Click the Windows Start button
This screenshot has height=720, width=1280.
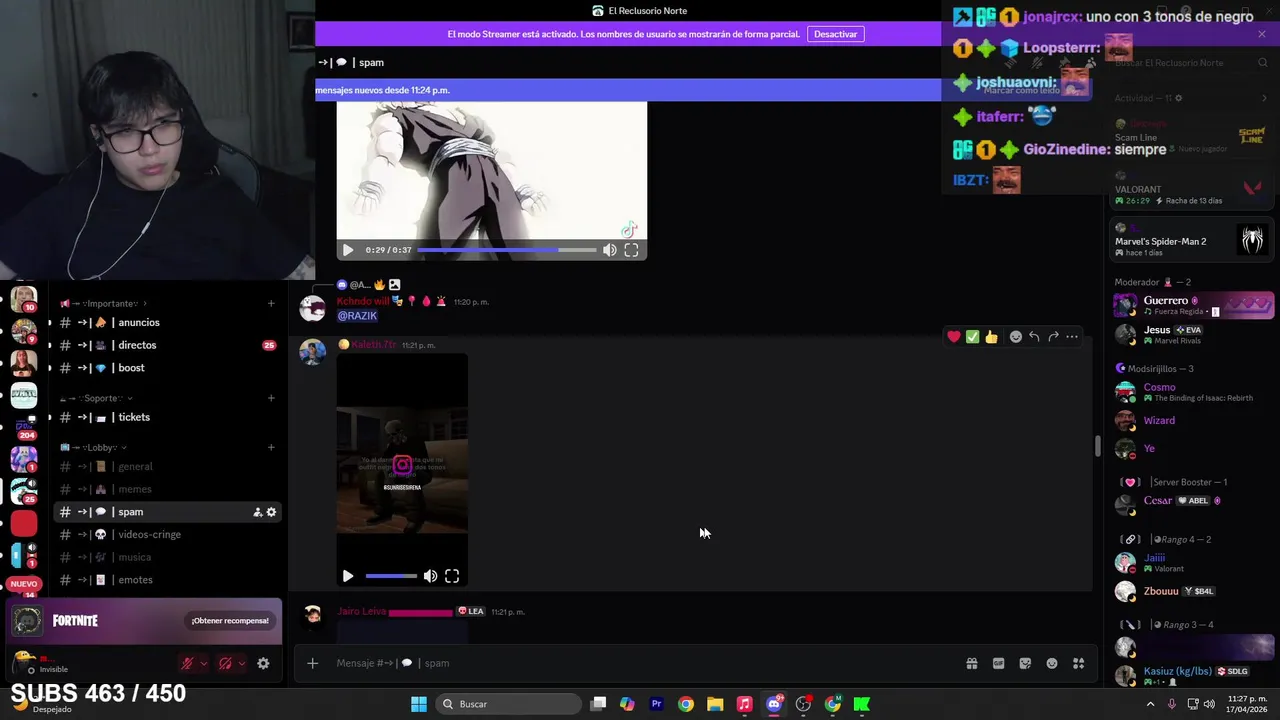coord(419,704)
